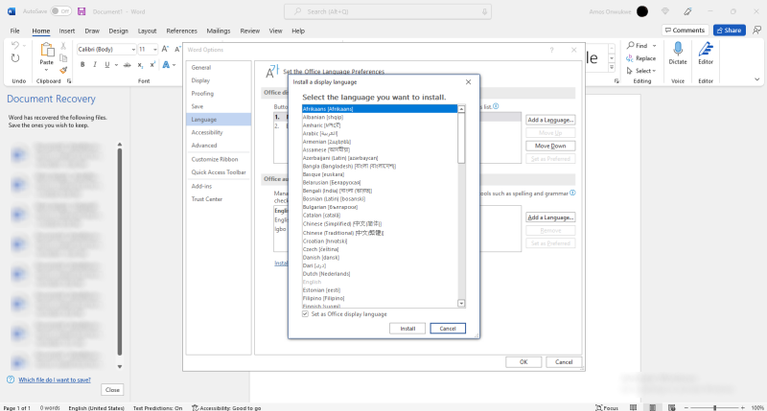Select Advanced in Word Options sidebar
Viewport: 767px width, 411px height.
(x=219, y=145)
